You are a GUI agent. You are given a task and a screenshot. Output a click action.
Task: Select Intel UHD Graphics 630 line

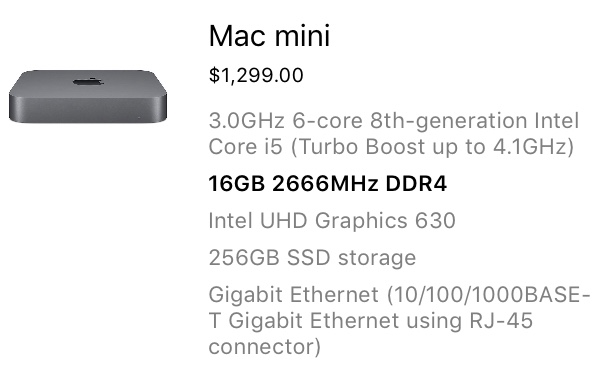(x=332, y=221)
